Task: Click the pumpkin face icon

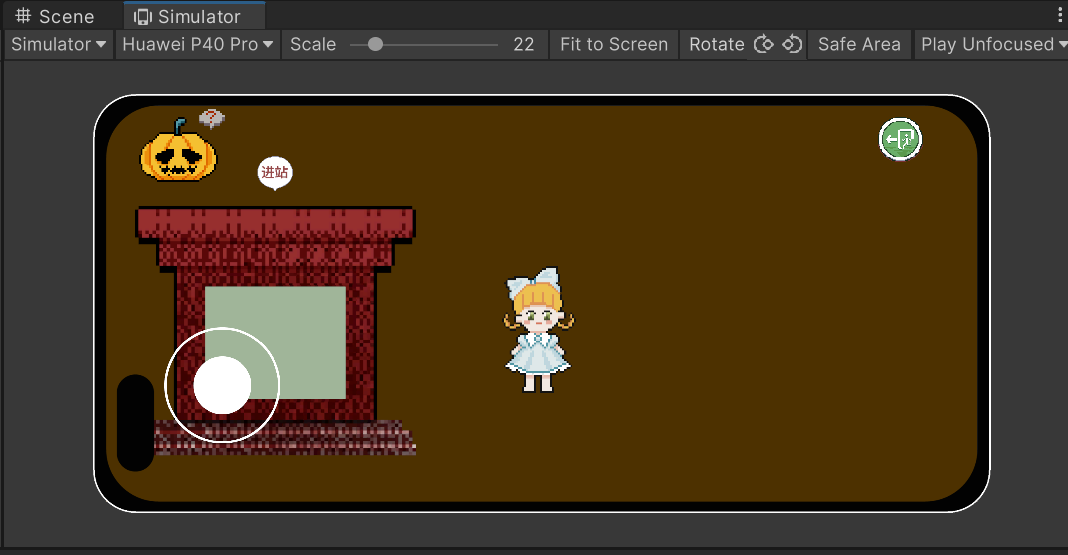Action: pyautogui.click(x=178, y=153)
